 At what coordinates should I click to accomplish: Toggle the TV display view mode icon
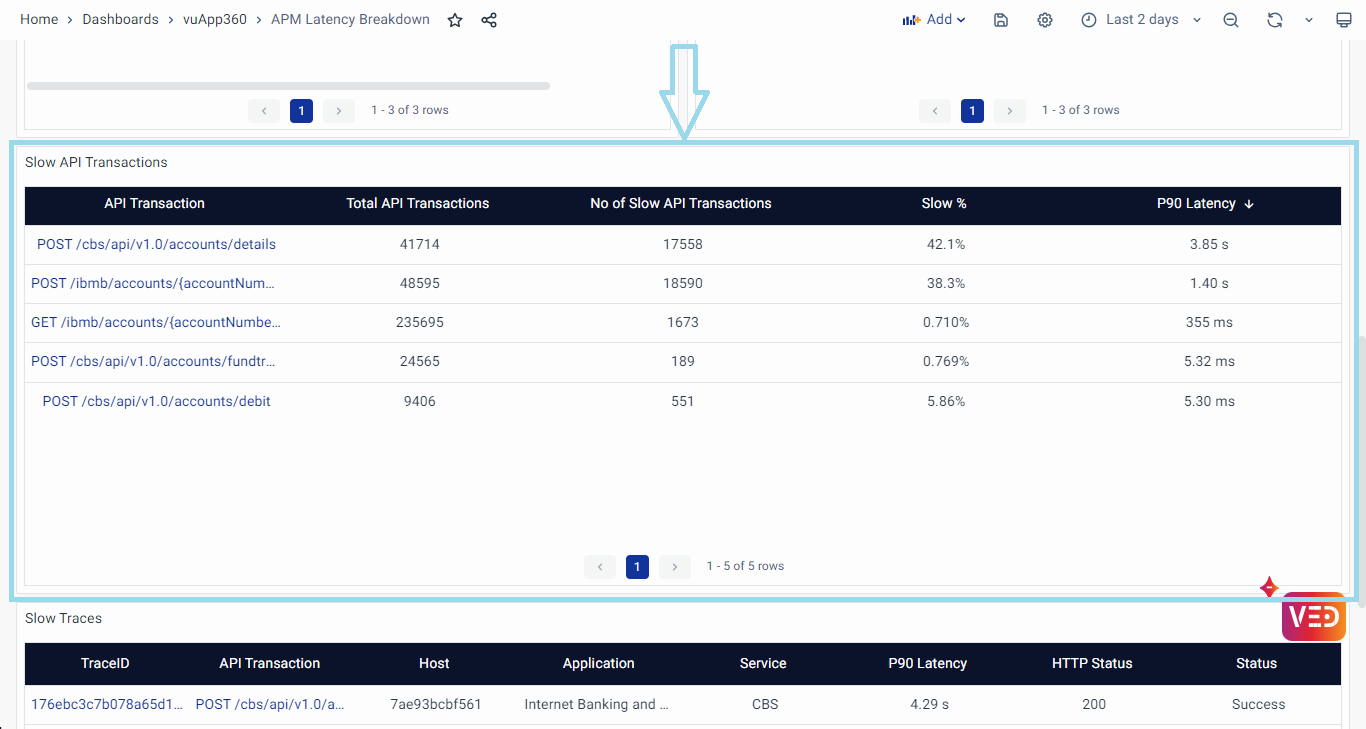point(1344,20)
